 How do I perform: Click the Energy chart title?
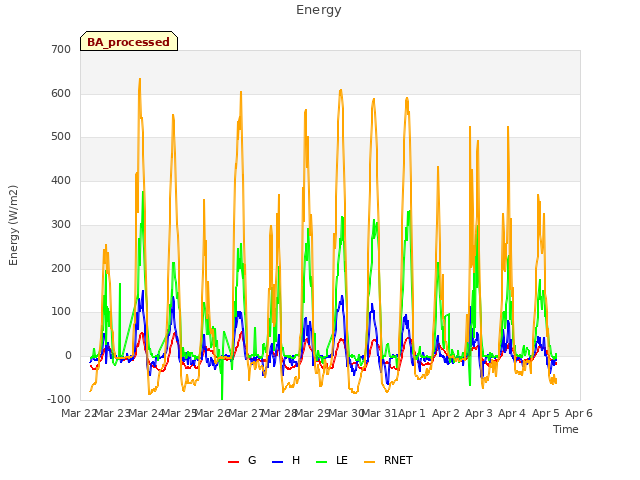[318, 10]
